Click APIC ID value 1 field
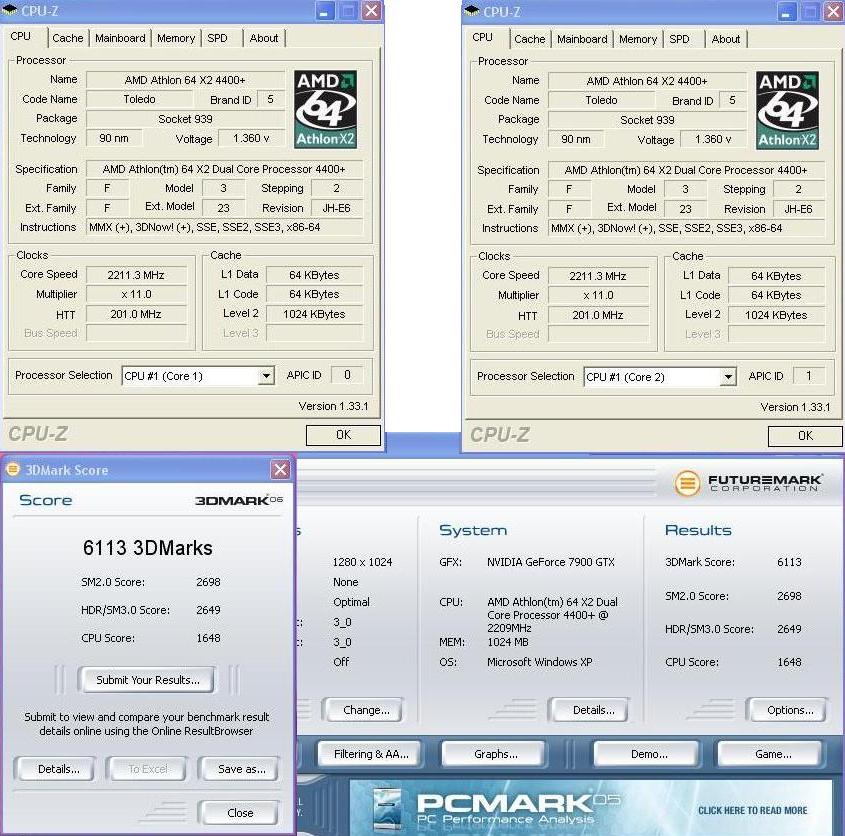 tap(808, 376)
